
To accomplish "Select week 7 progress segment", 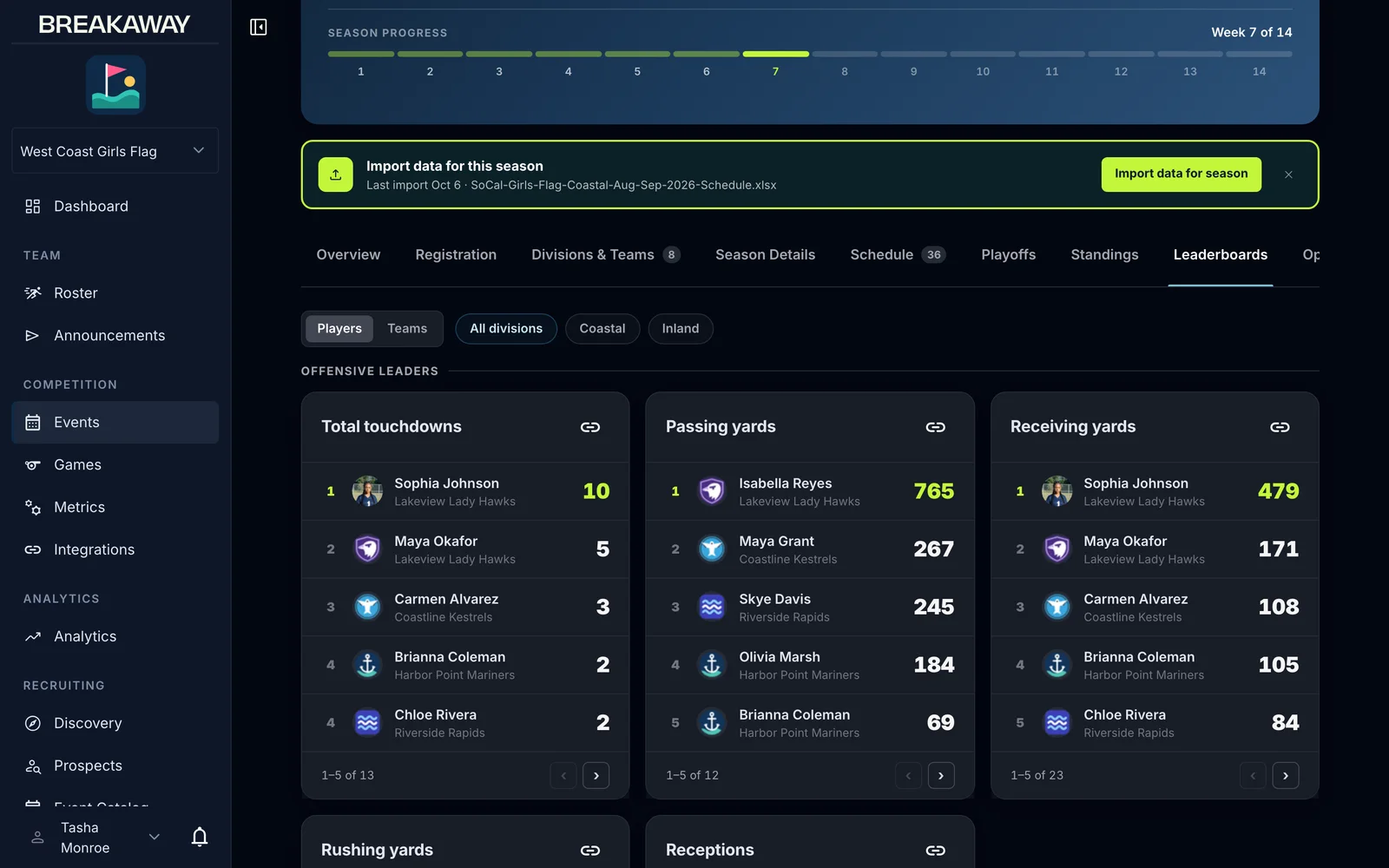I will click(775, 54).
